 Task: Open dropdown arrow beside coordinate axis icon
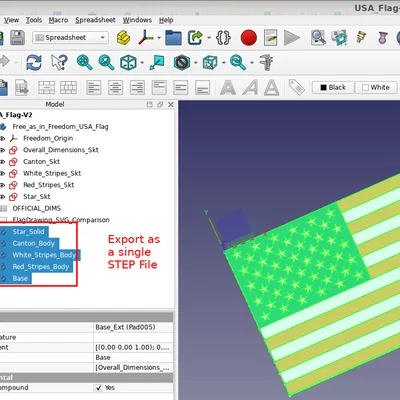click(159, 38)
